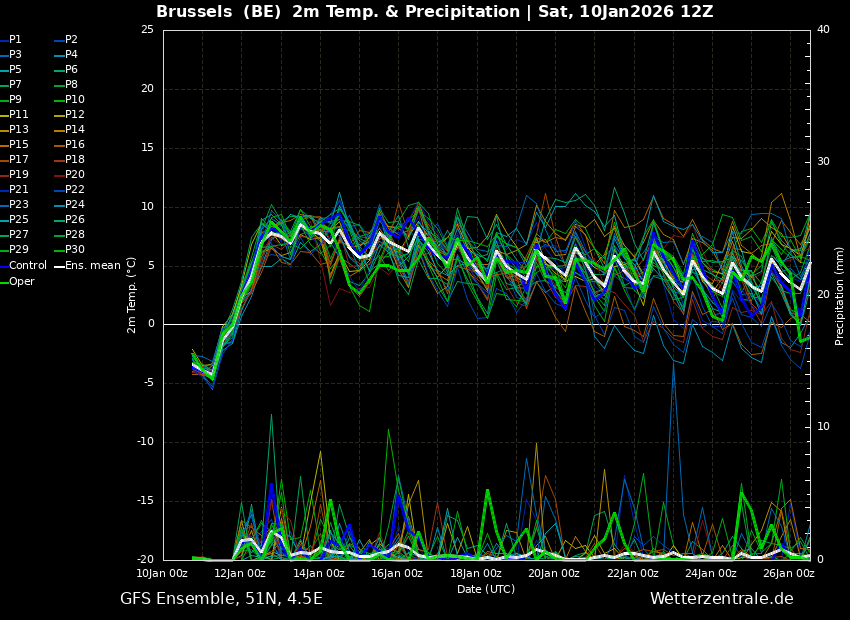
Task: Select the 26Jan 00z date label
Action: click(789, 574)
